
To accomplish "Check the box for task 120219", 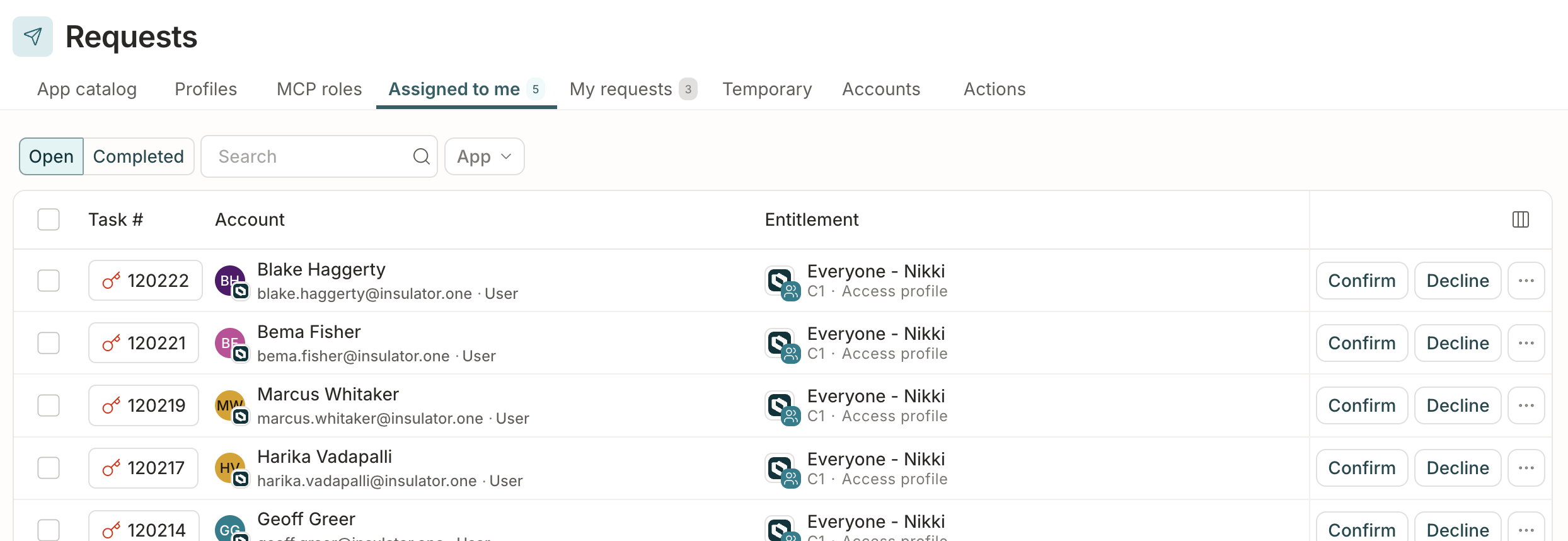I will click(49, 405).
